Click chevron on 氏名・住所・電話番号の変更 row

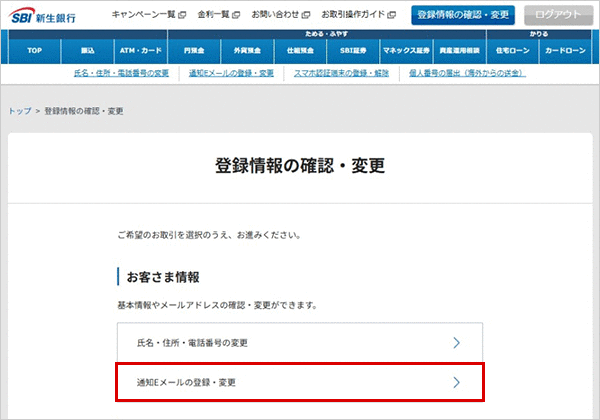(456, 343)
